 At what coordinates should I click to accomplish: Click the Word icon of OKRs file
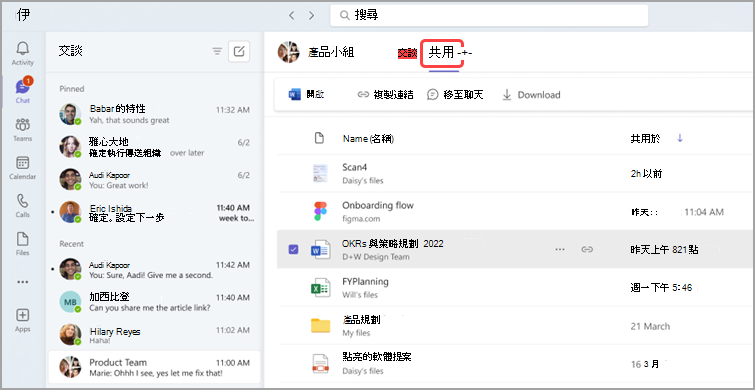(320, 249)
